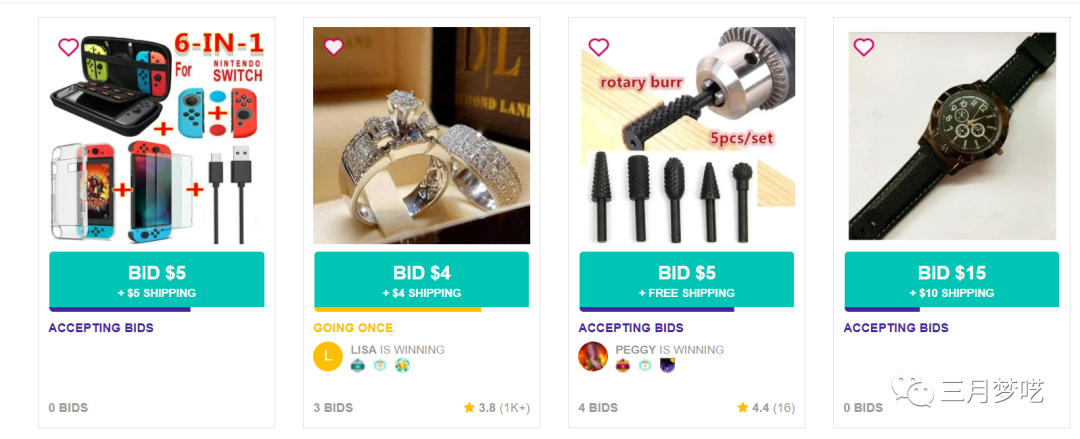Toggle heart on the diamond ring listing

pyautogui.click(x=333, y=47)
